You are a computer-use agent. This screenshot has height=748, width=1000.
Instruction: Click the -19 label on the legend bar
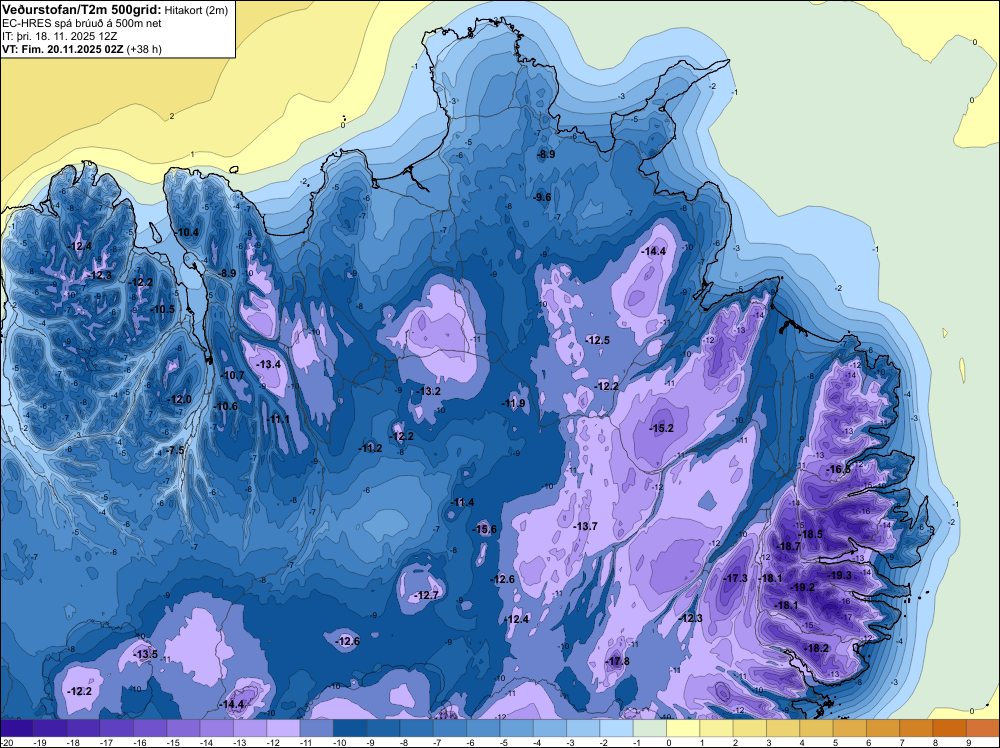click(40, 742)
